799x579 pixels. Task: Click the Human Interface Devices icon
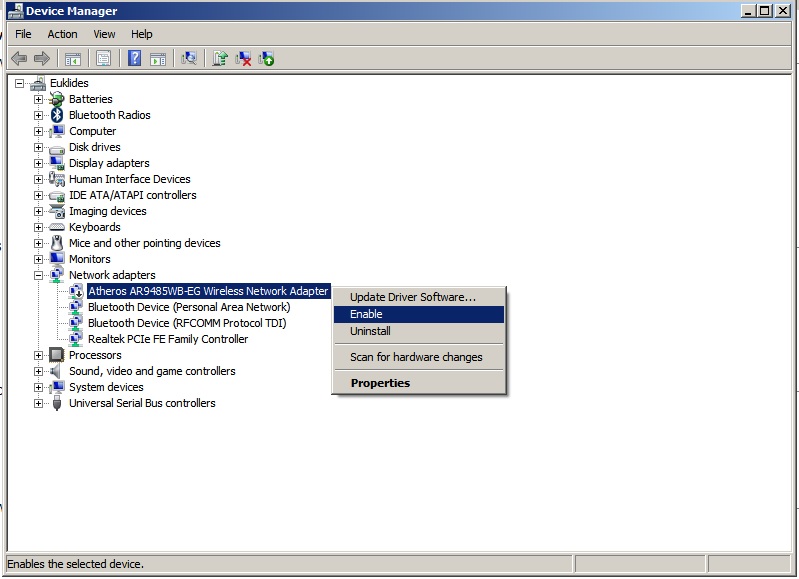click(57, 179)
